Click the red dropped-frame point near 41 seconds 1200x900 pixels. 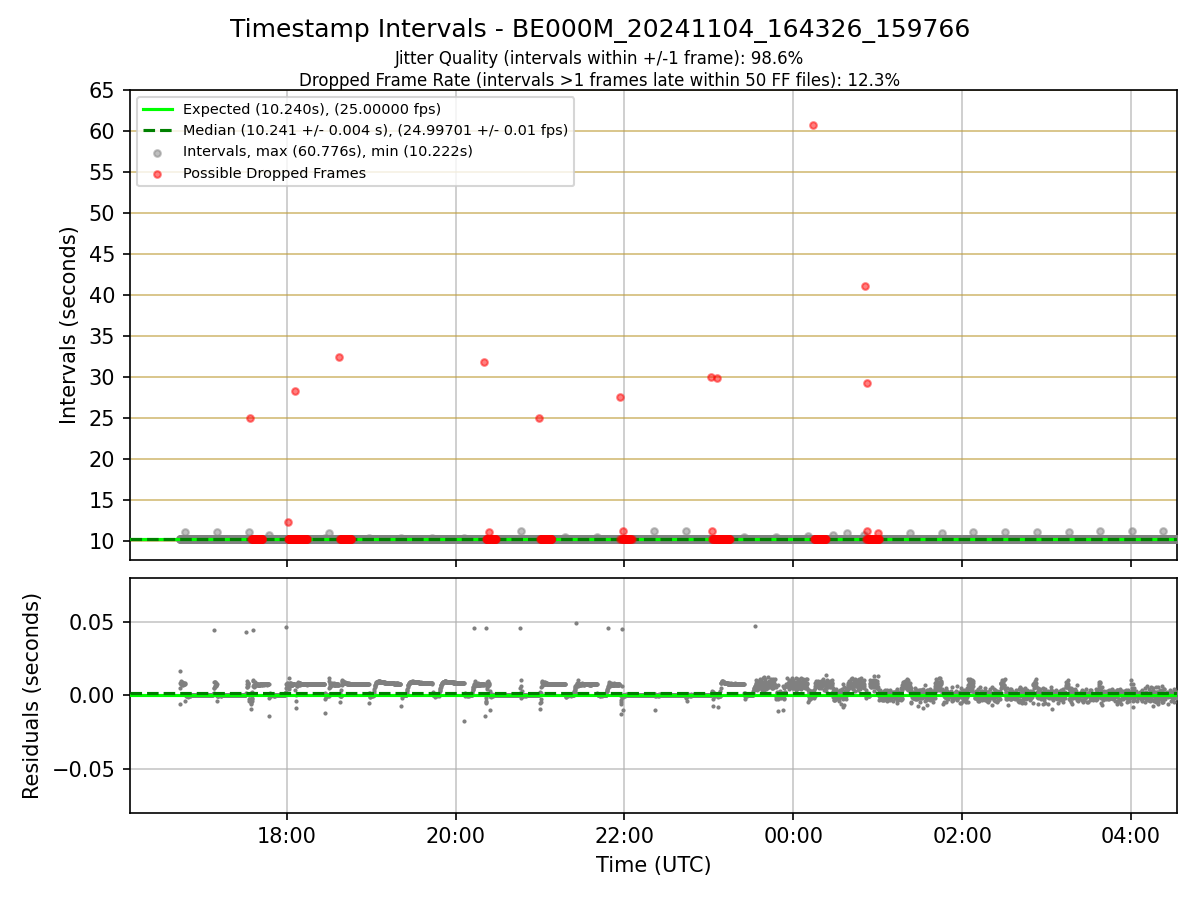pos(865,286)
